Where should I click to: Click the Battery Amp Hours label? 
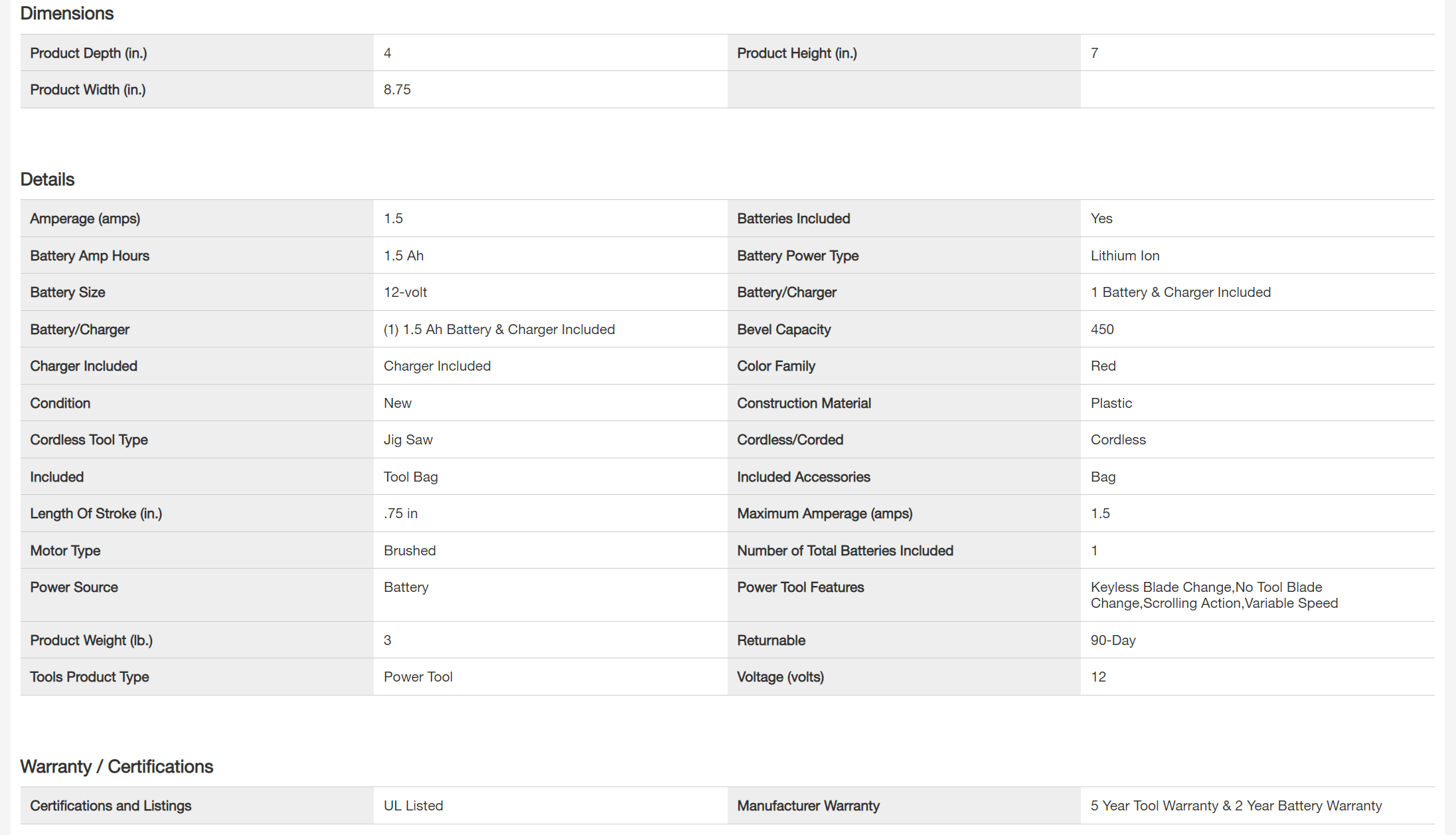tap(90, 256)
